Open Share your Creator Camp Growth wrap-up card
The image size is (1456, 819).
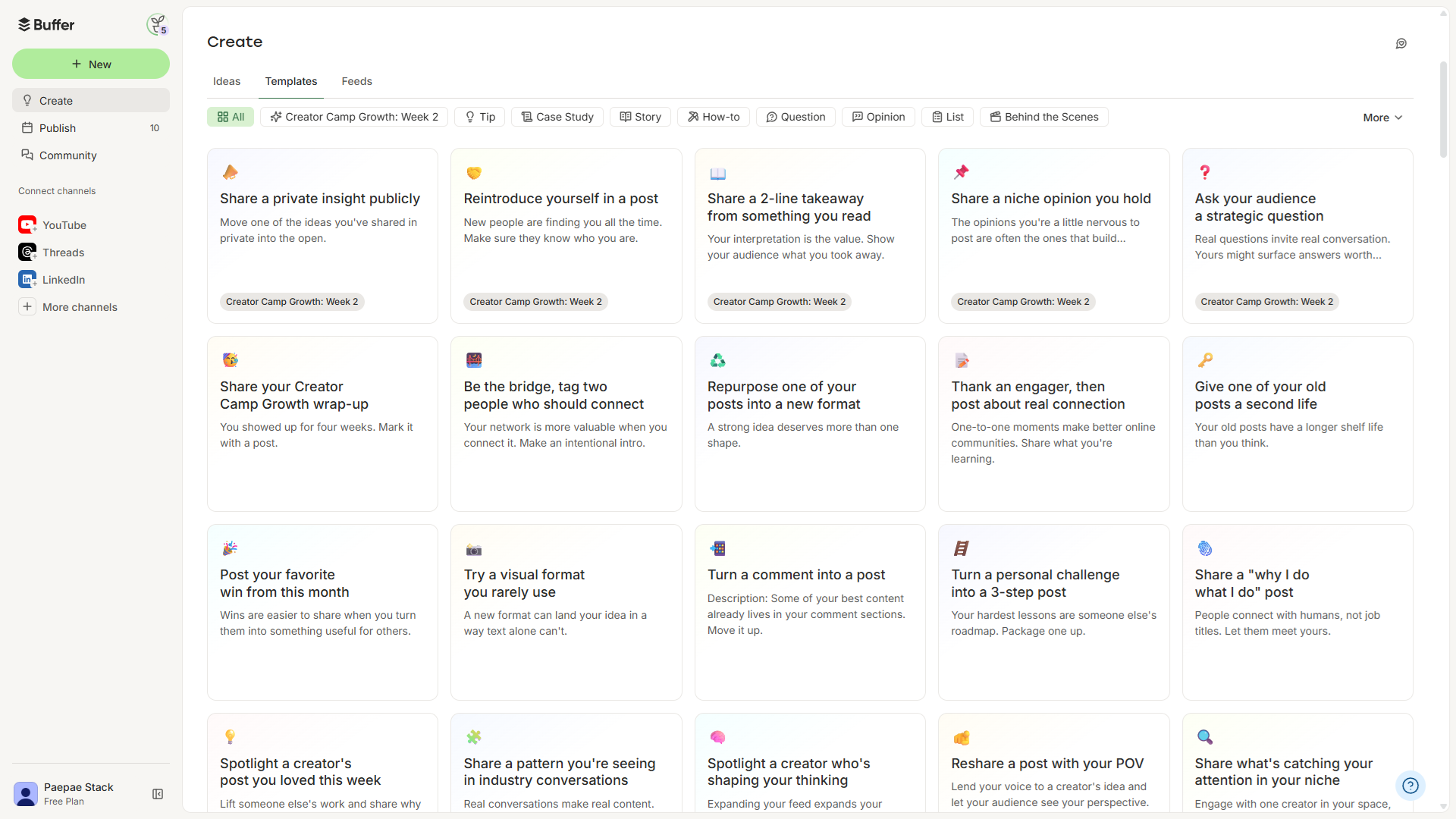click(322, 424)
